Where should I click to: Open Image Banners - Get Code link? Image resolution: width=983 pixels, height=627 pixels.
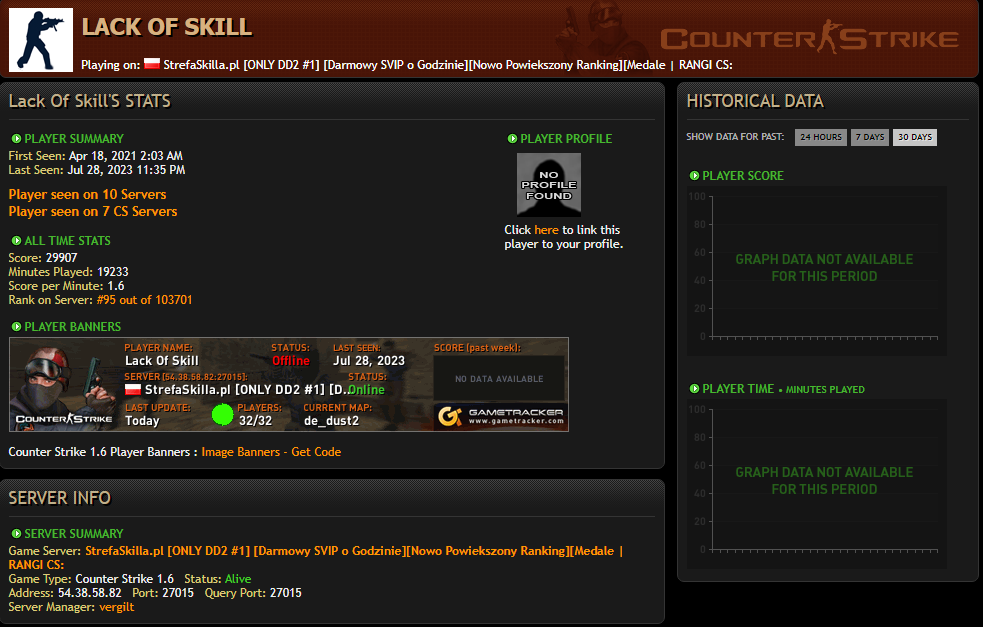271,452
